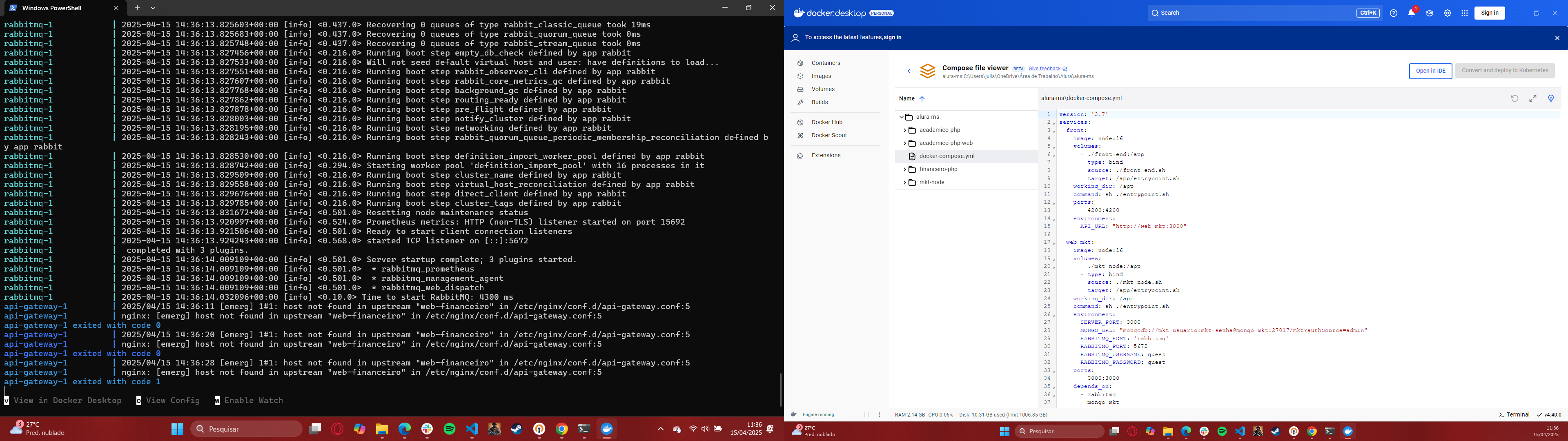Close the Windows PowerShell tab

116,8
